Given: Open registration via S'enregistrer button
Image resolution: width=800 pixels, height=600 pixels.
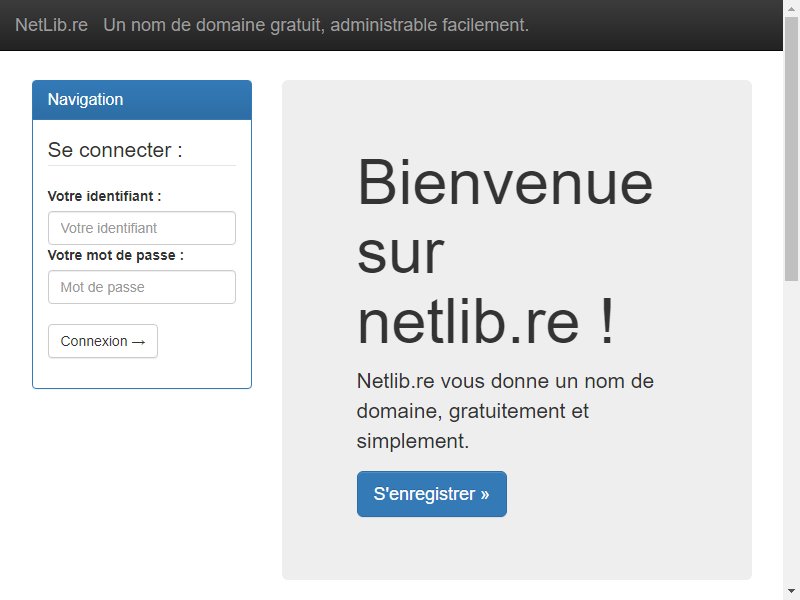Looking at the screenshot, I should [x=432, y=494].
